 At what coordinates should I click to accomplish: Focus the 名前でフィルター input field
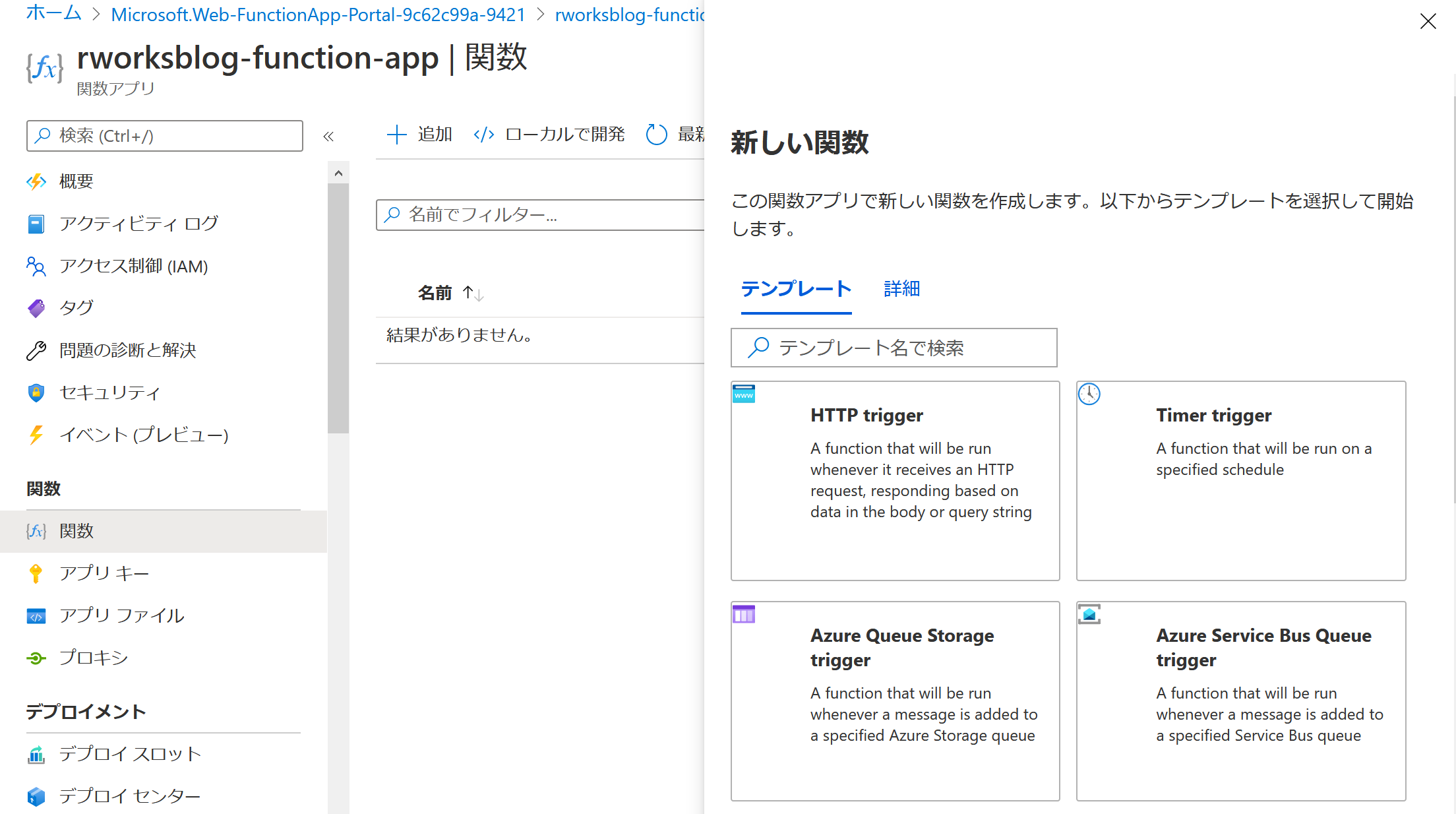(540, 215)
